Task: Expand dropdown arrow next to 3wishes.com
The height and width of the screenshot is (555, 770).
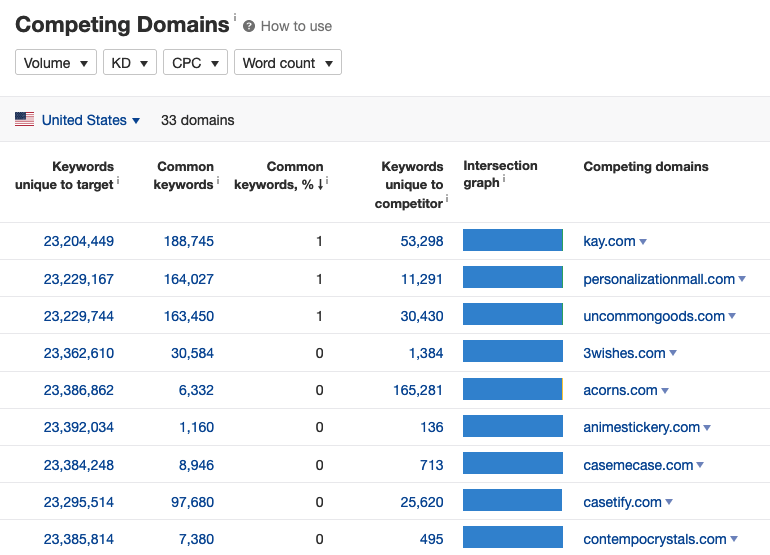Action: coord(673,353)
